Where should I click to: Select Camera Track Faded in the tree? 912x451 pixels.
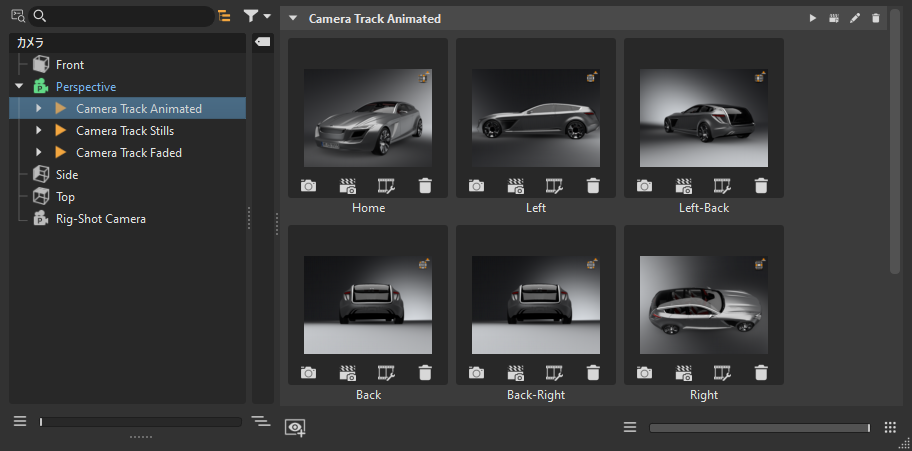(128, 153)
